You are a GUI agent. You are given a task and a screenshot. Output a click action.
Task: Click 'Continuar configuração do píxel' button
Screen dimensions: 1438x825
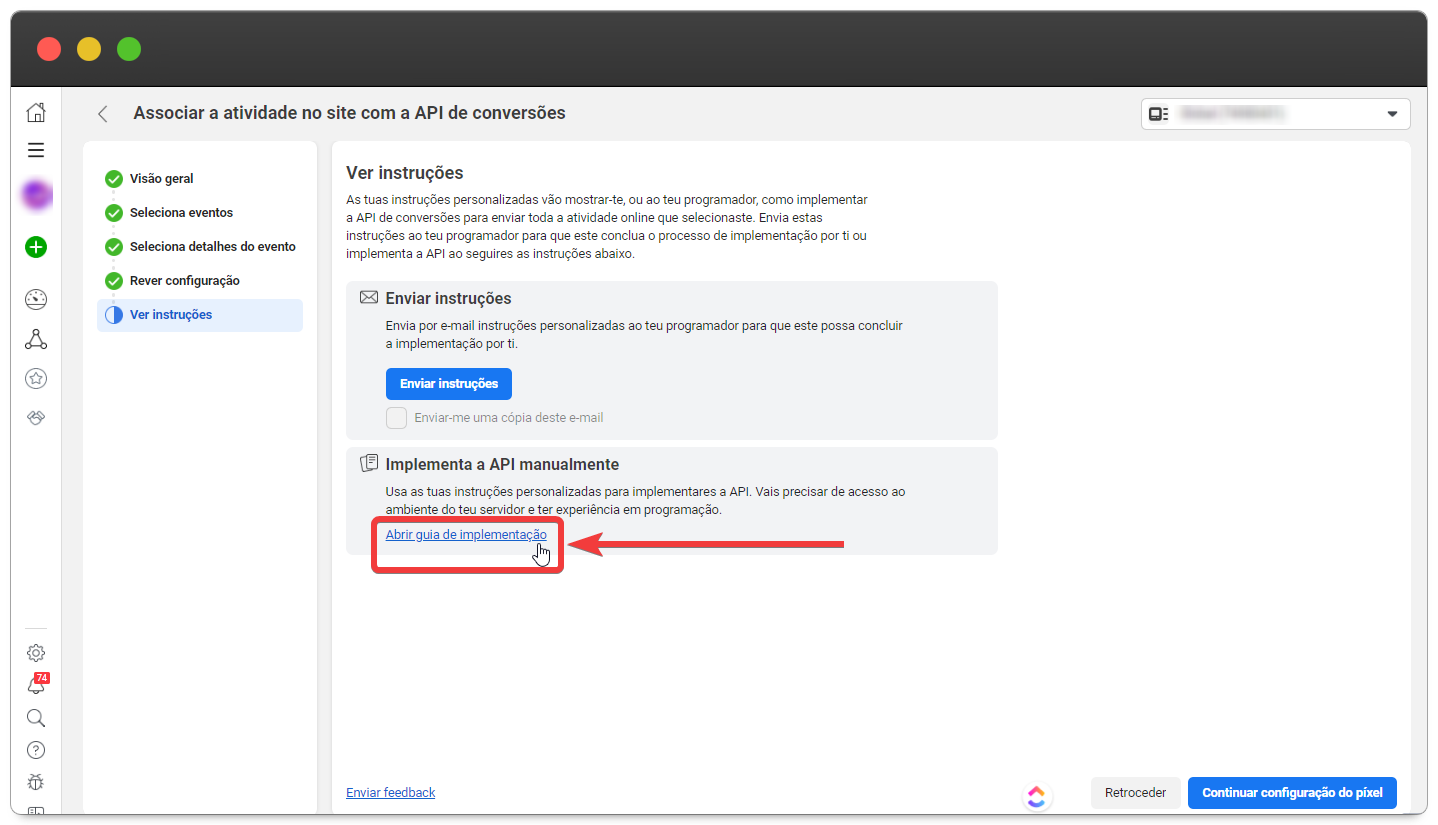[1291, 793]
